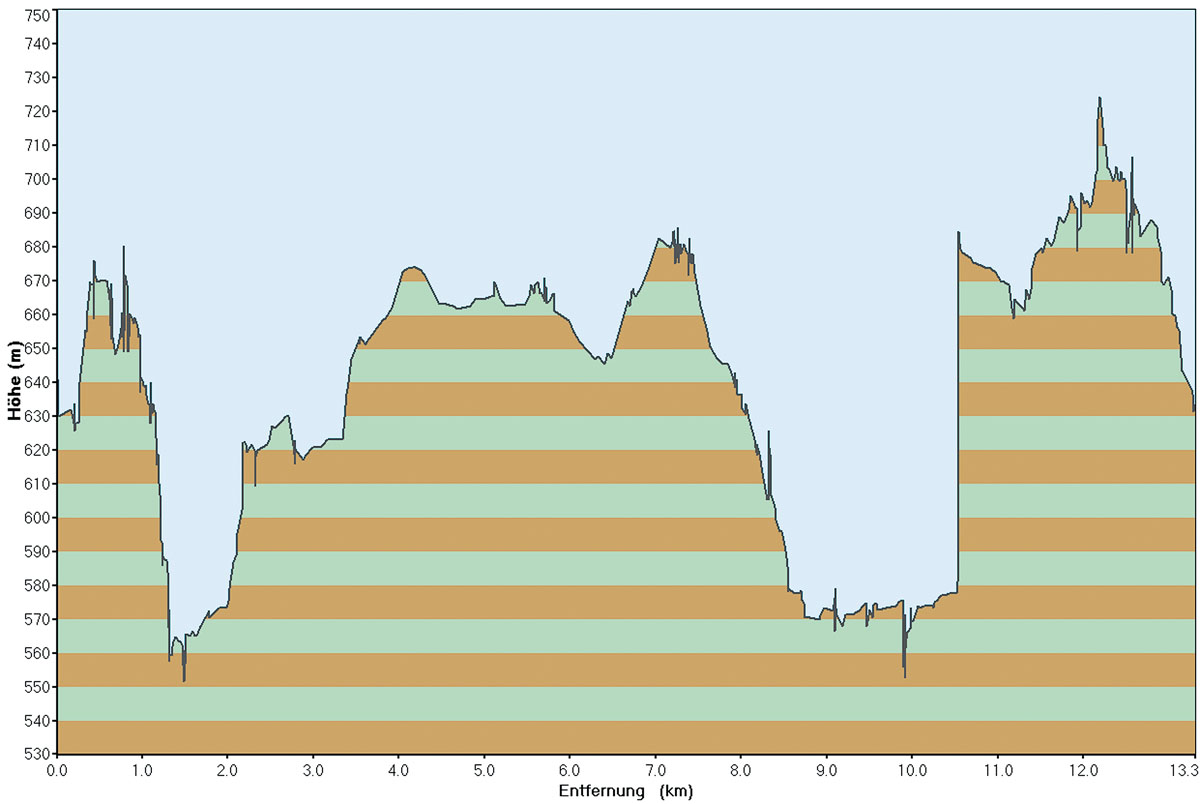The width and height of the screenshot is (1200, 804).
Task: Click the highest peak near 12.2 km
Action: [1099, 99]
